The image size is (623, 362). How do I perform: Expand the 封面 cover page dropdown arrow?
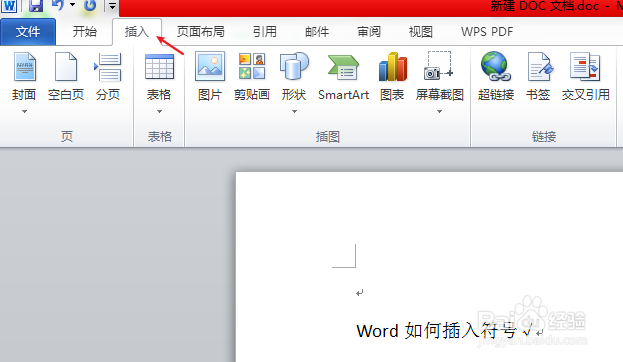click(x=24, y=112)
